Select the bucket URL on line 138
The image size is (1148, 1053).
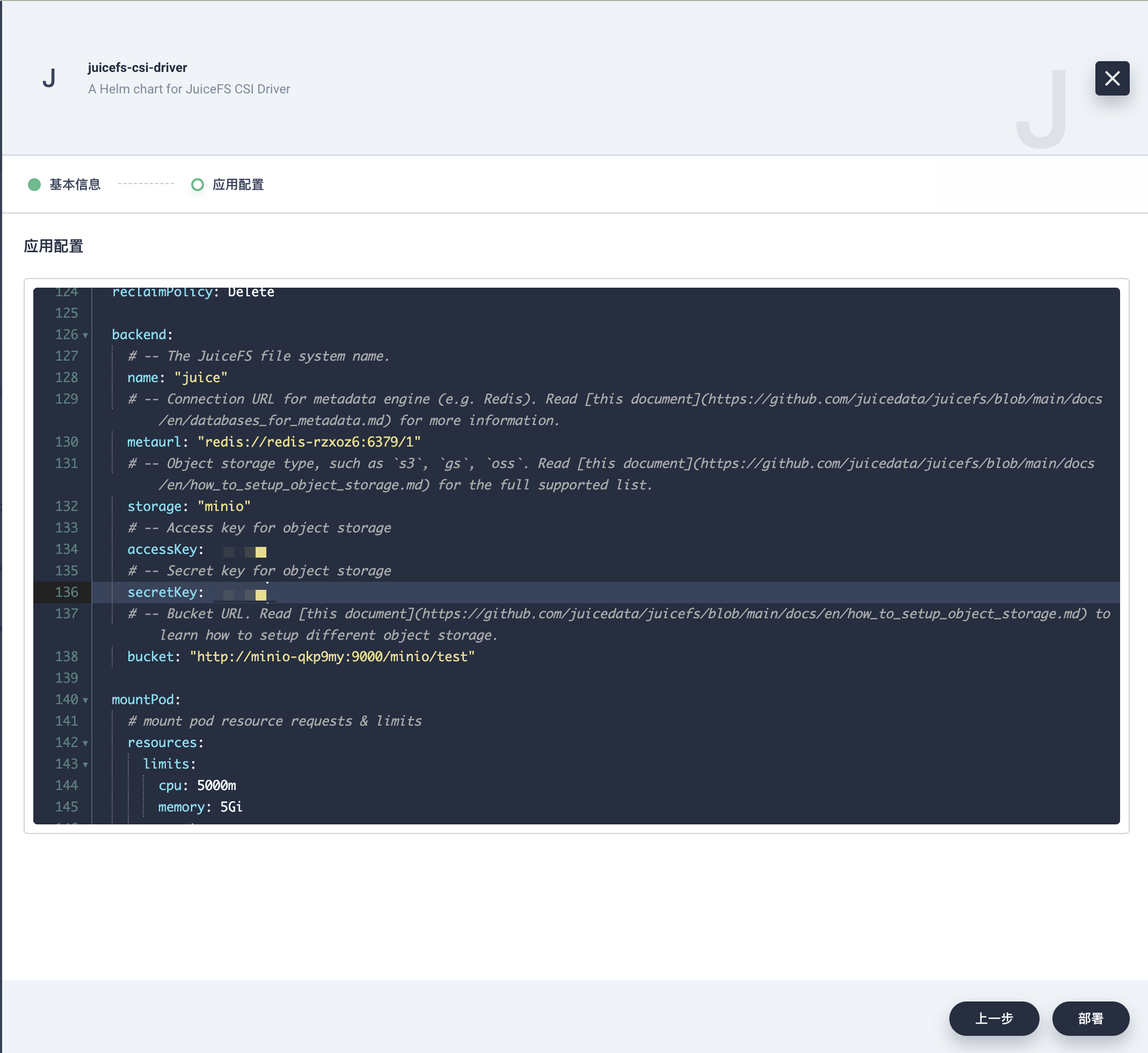[x=332, y=657]
